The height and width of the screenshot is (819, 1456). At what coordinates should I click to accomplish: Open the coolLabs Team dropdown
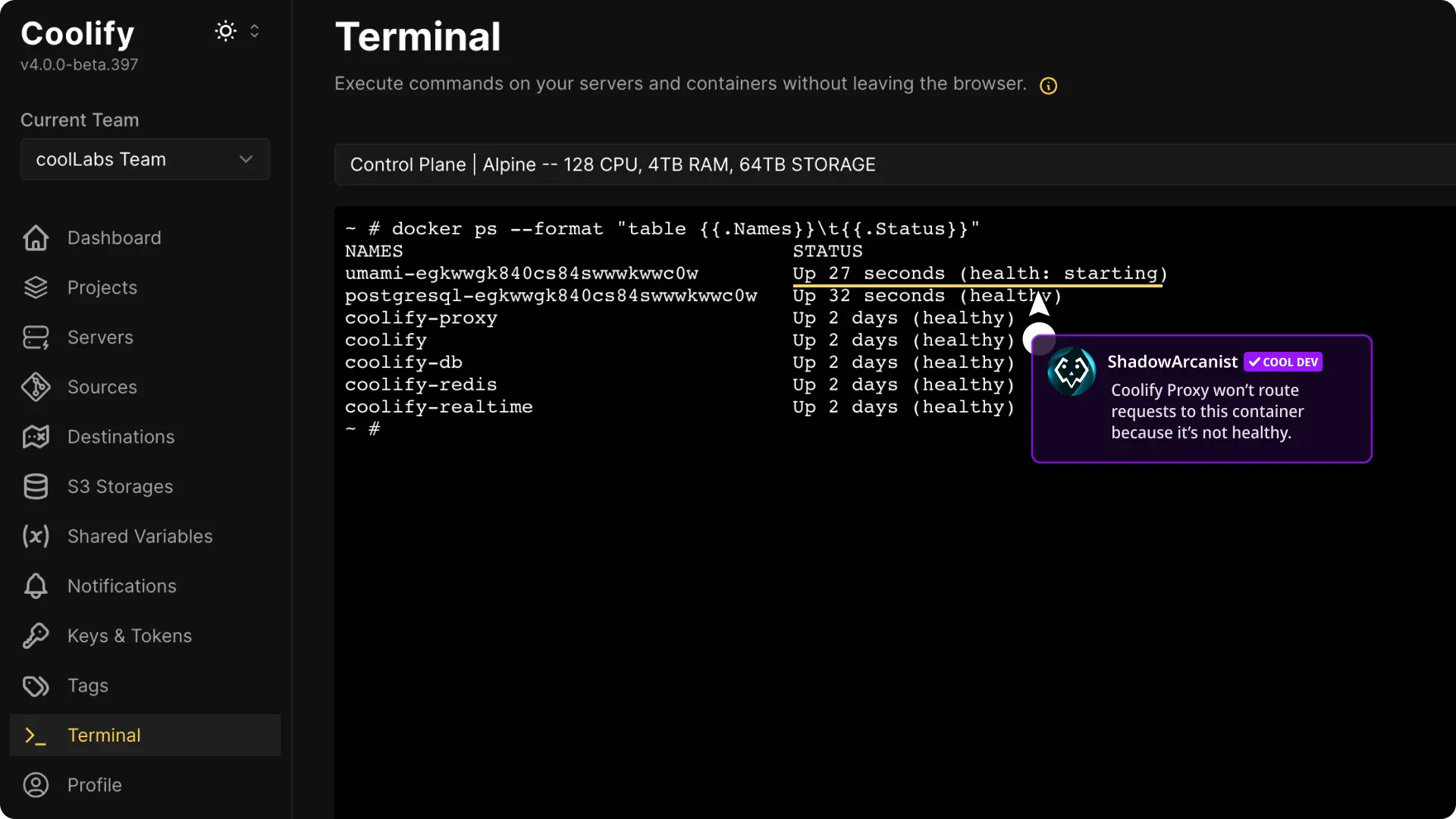coord(144,159)
